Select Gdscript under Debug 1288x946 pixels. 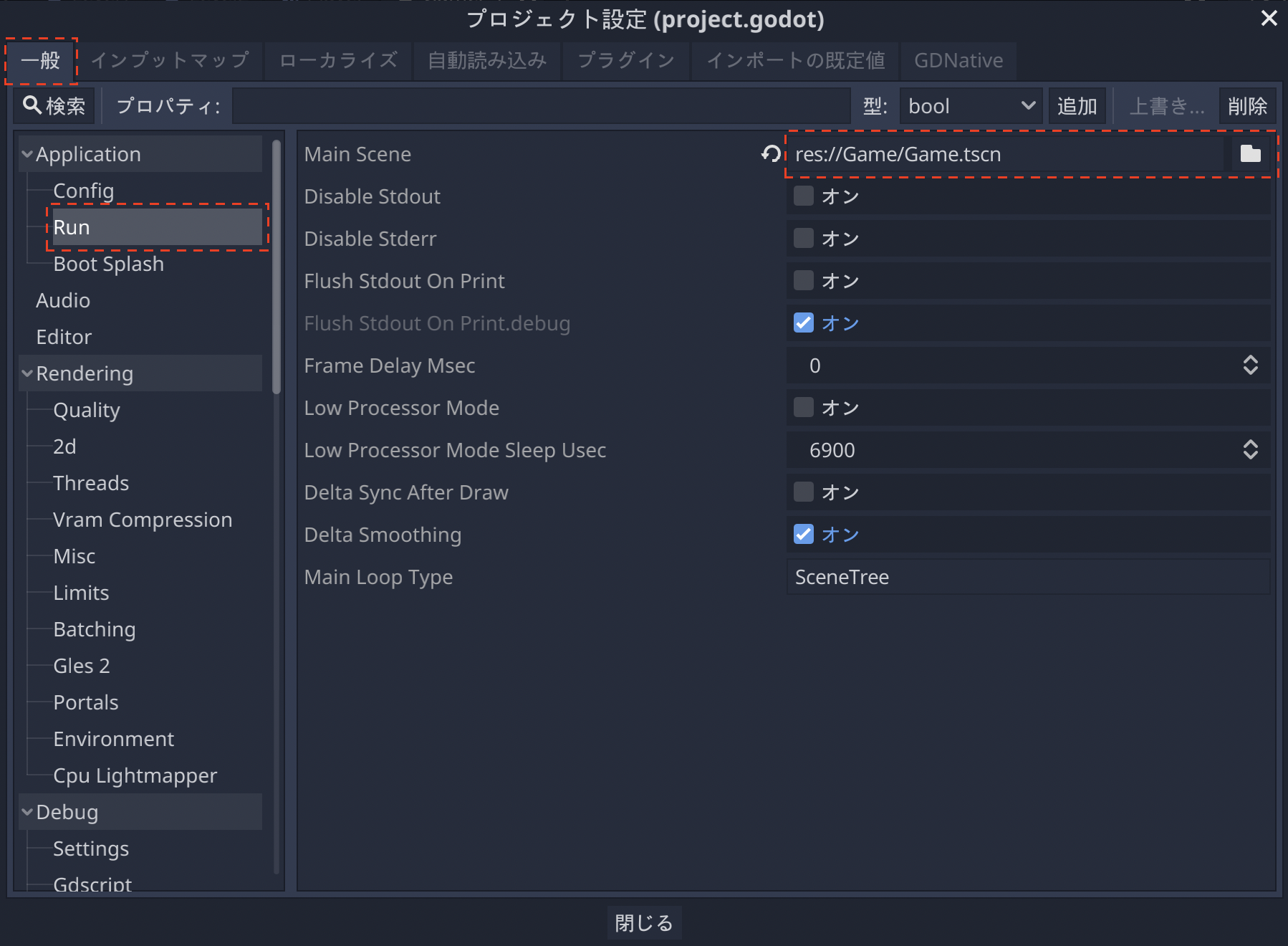click(x=92, y=884)
